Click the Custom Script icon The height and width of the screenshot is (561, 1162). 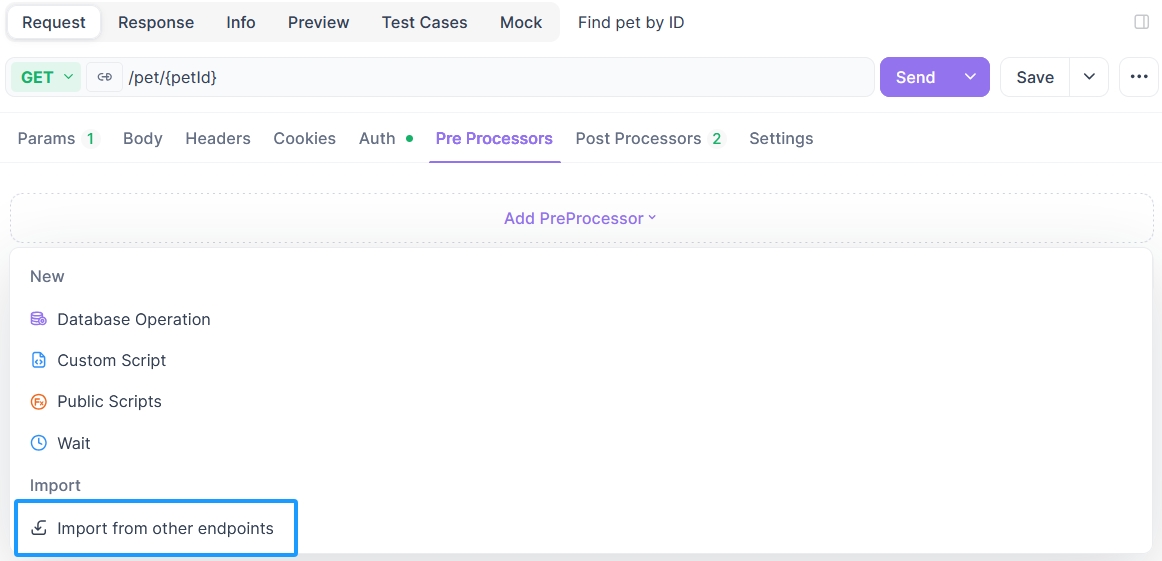pos(39,360)
